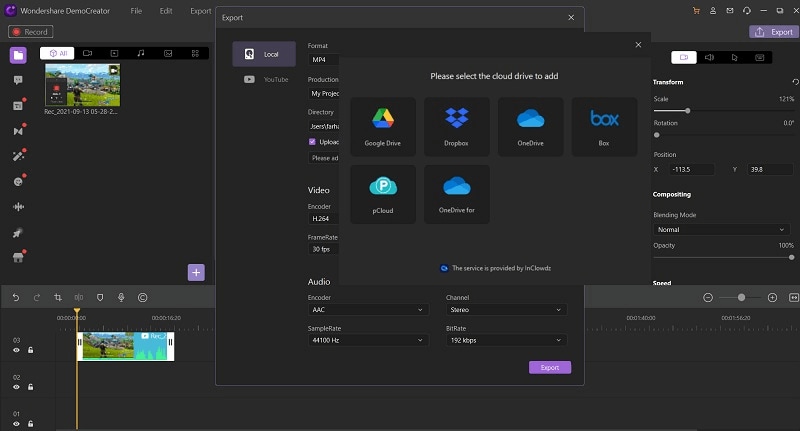
Task: Click the voiceover microphone icon
Action: click(121, 297)
